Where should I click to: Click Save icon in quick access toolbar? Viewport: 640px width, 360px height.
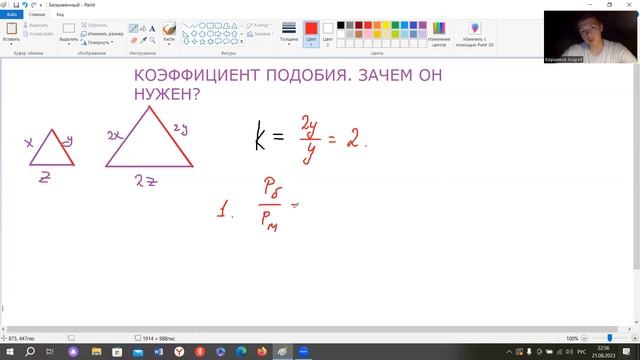coord(16,5)
